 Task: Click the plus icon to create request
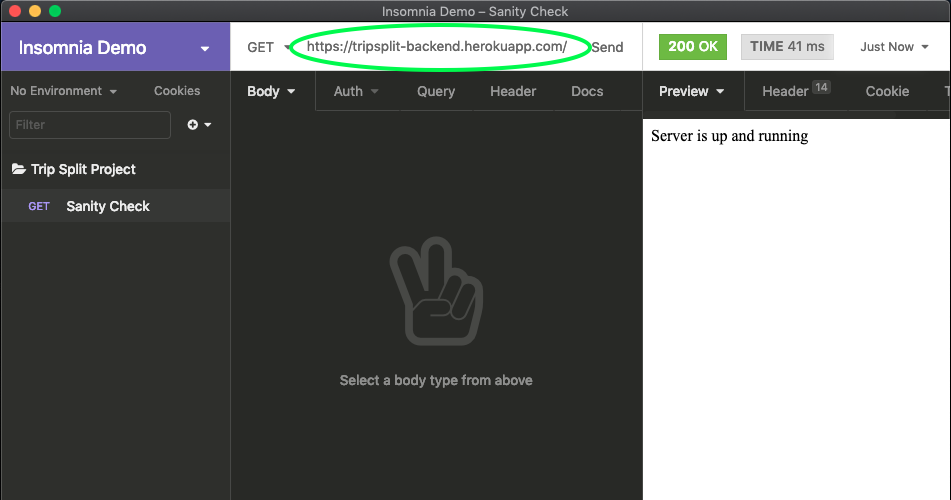193,125
